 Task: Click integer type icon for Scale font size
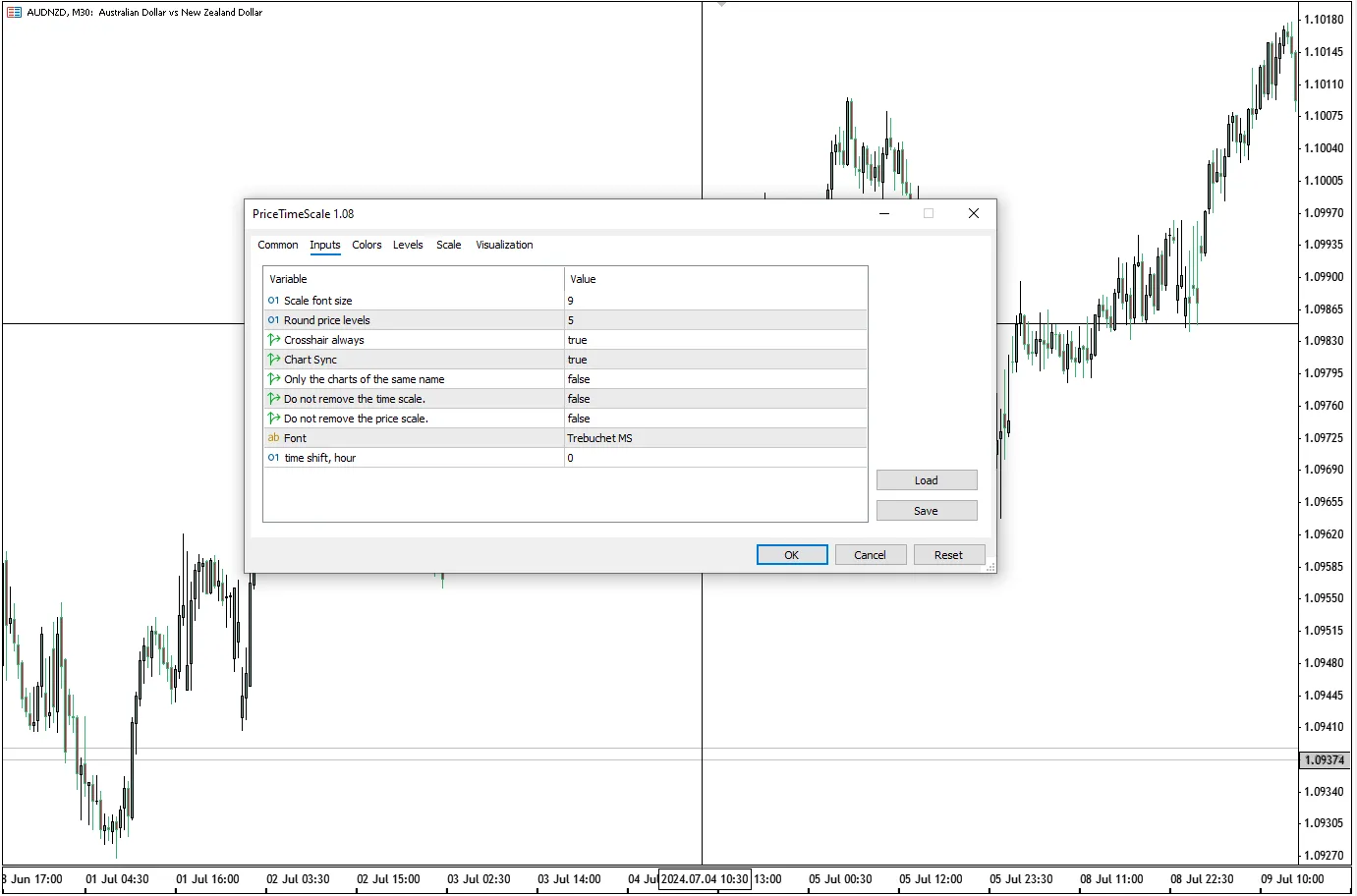click(274, 301)
